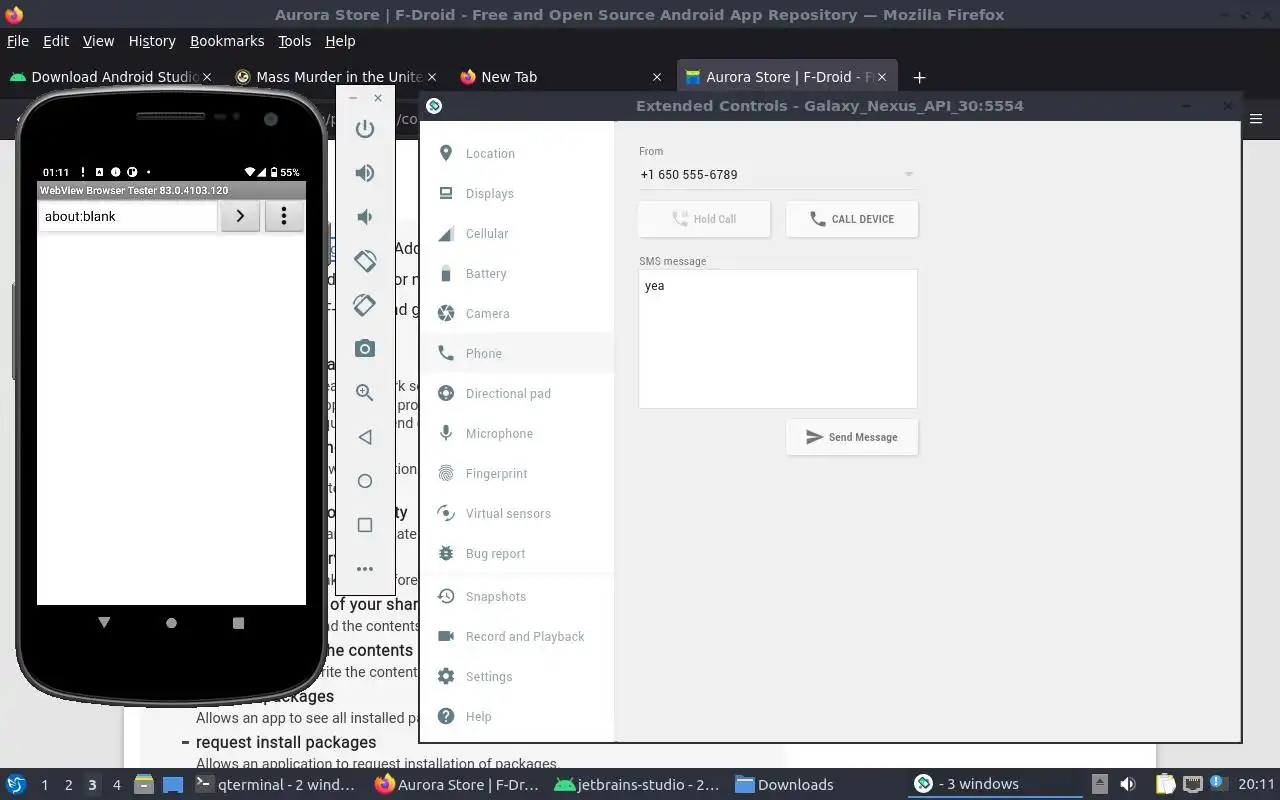Select the Battery section

click(516, 273)
